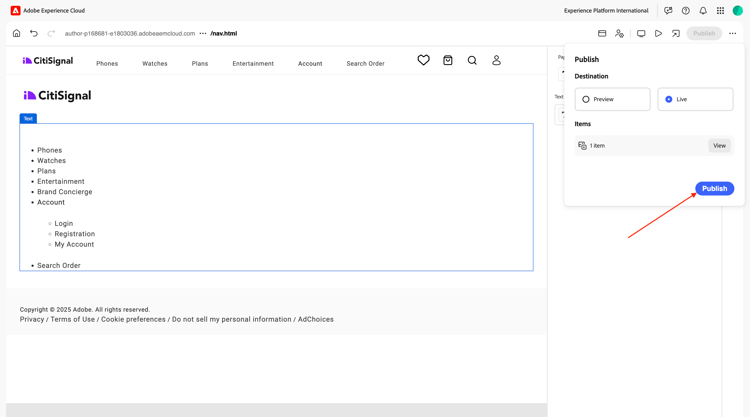Open the help question mark icon
750x417 pixels.
click(685, 11)
